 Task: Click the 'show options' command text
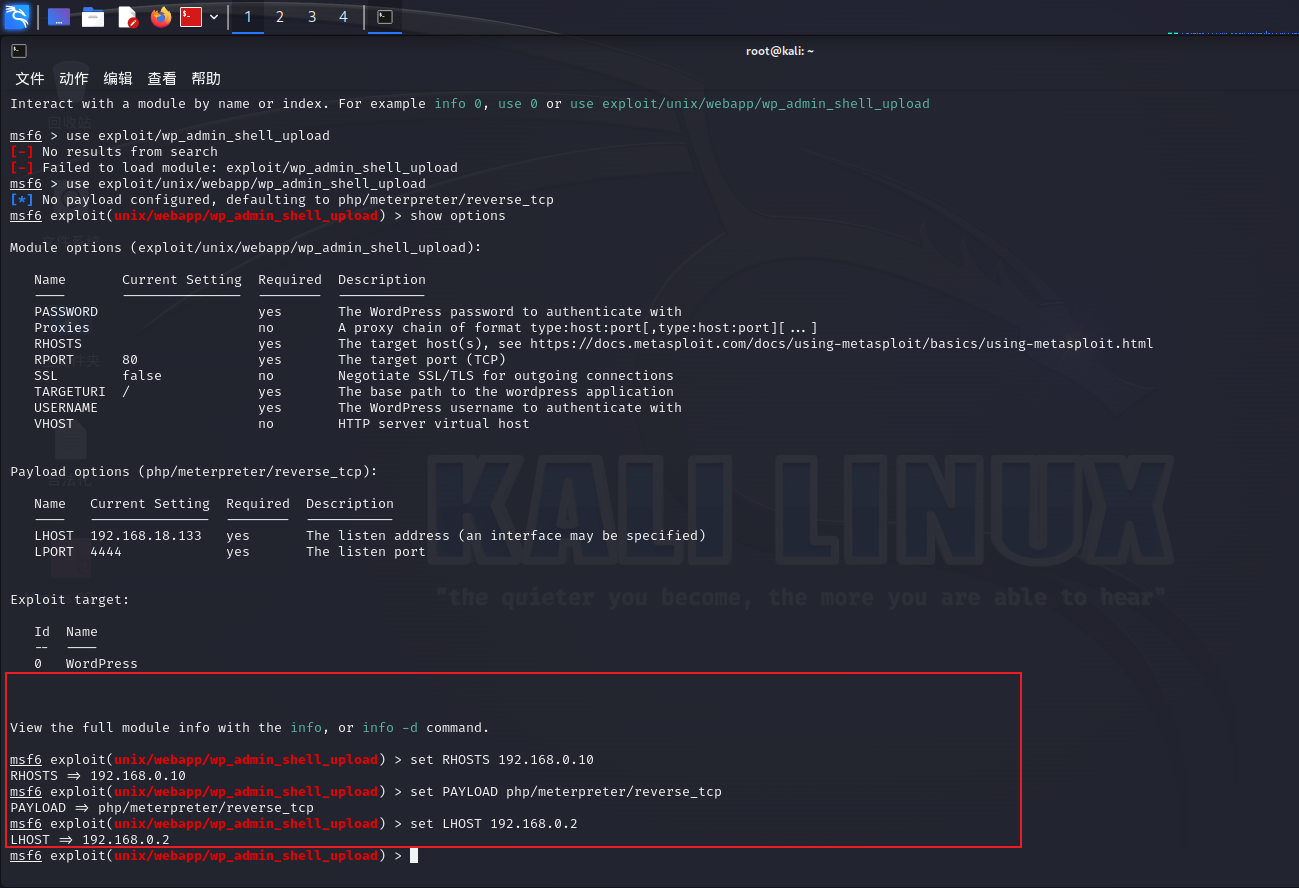(x=458, y=216)
